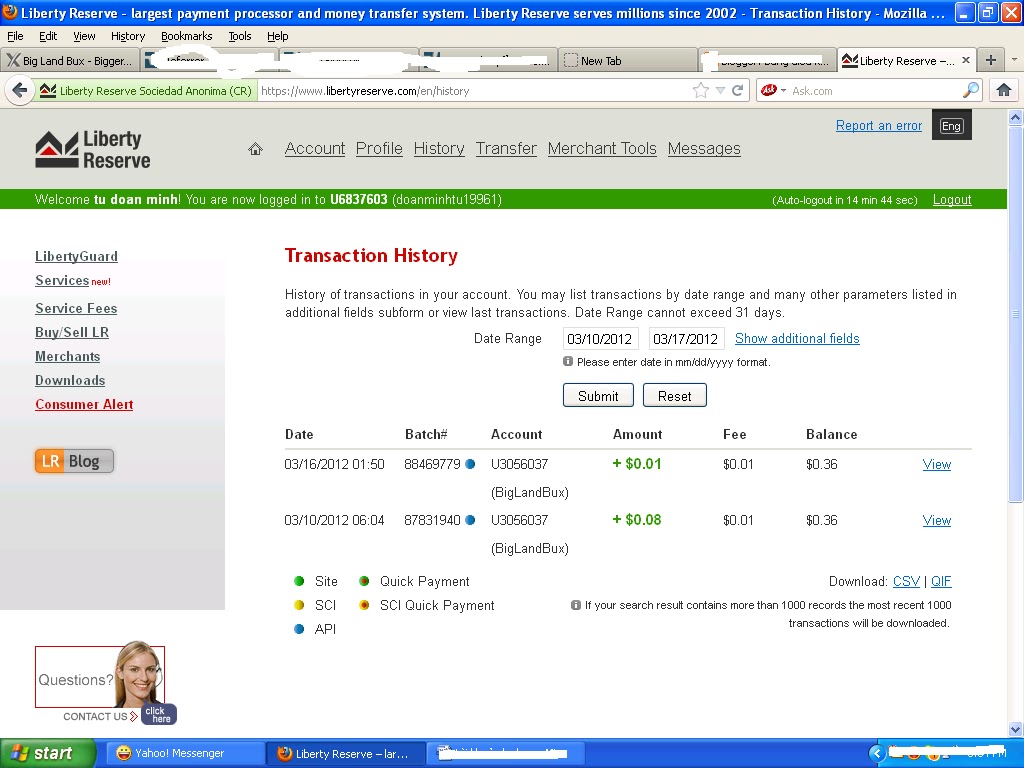Switch to Big Land Bux tab
This screenshot has width=1024, height=768.
(x=70, y=60)
